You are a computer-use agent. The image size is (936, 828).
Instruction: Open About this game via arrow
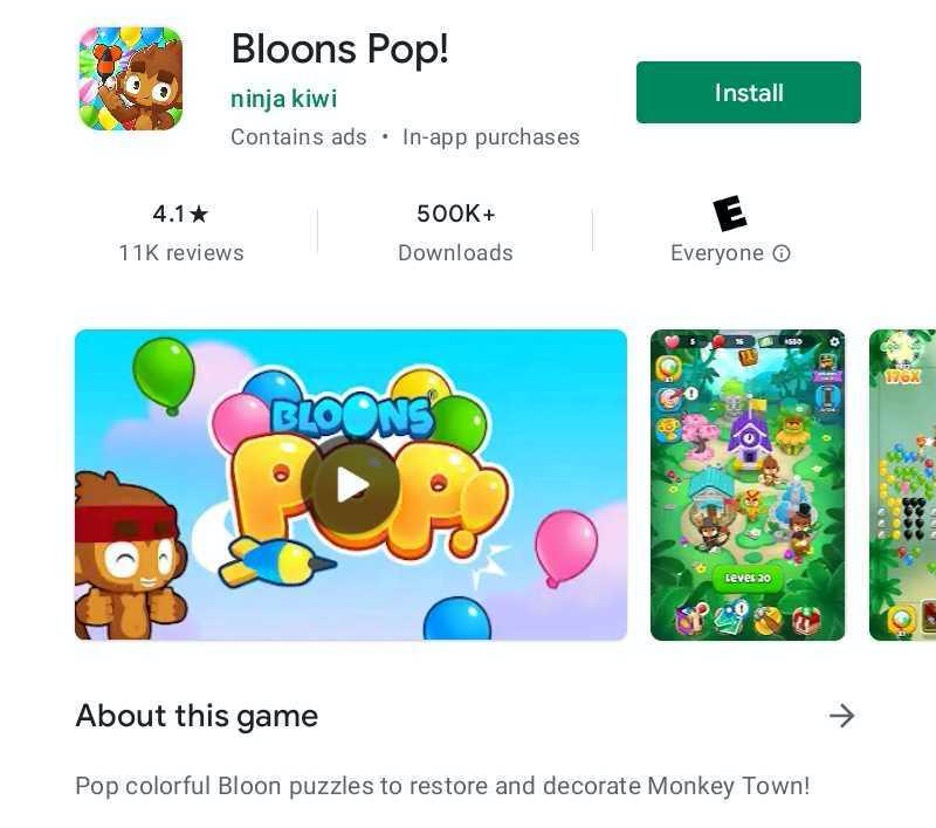click(842, 715)
